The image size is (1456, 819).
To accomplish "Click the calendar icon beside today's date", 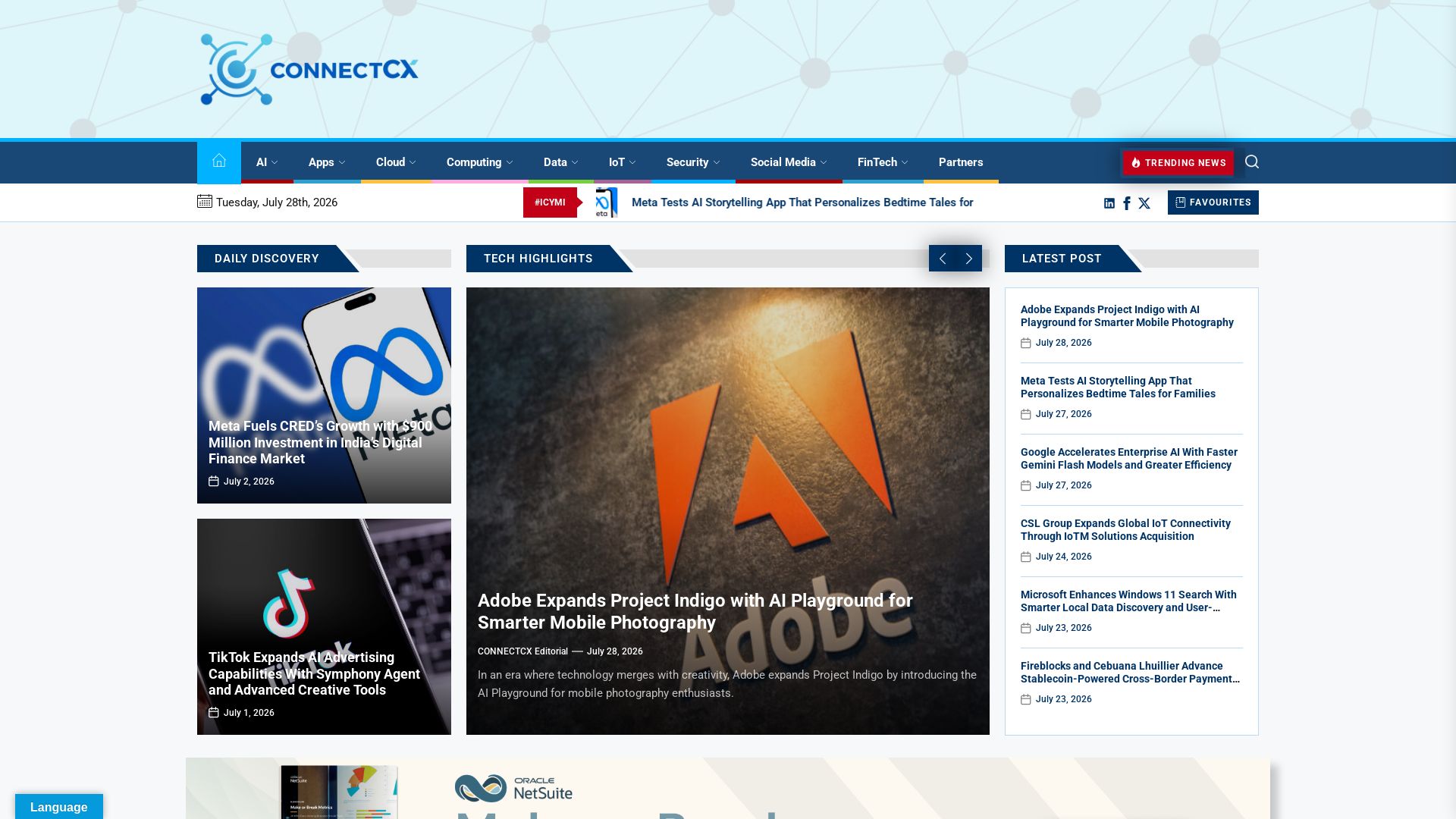I will pos(204,201).
